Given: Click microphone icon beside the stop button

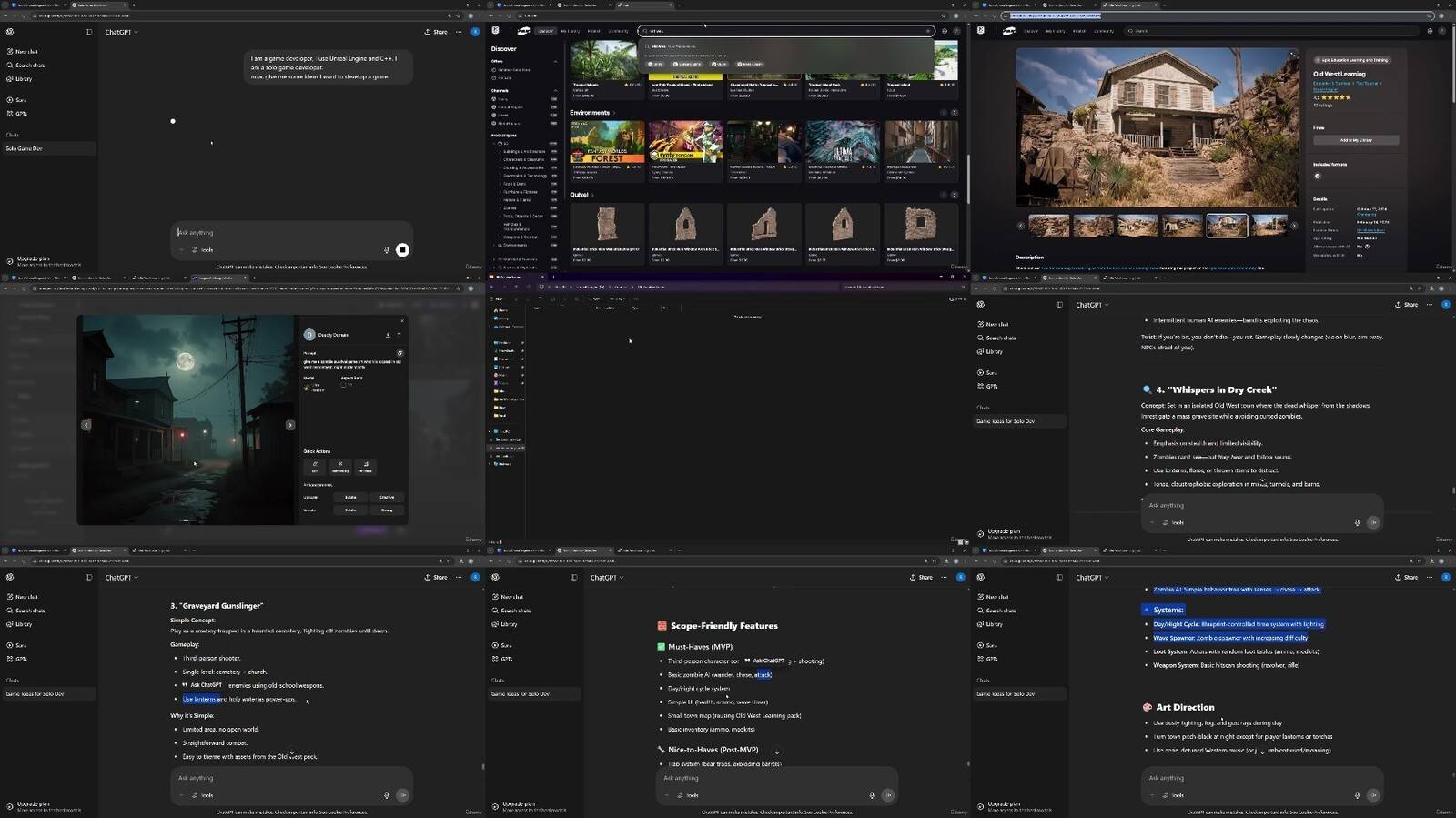Looking at the screenshot, I should [386, 249].
